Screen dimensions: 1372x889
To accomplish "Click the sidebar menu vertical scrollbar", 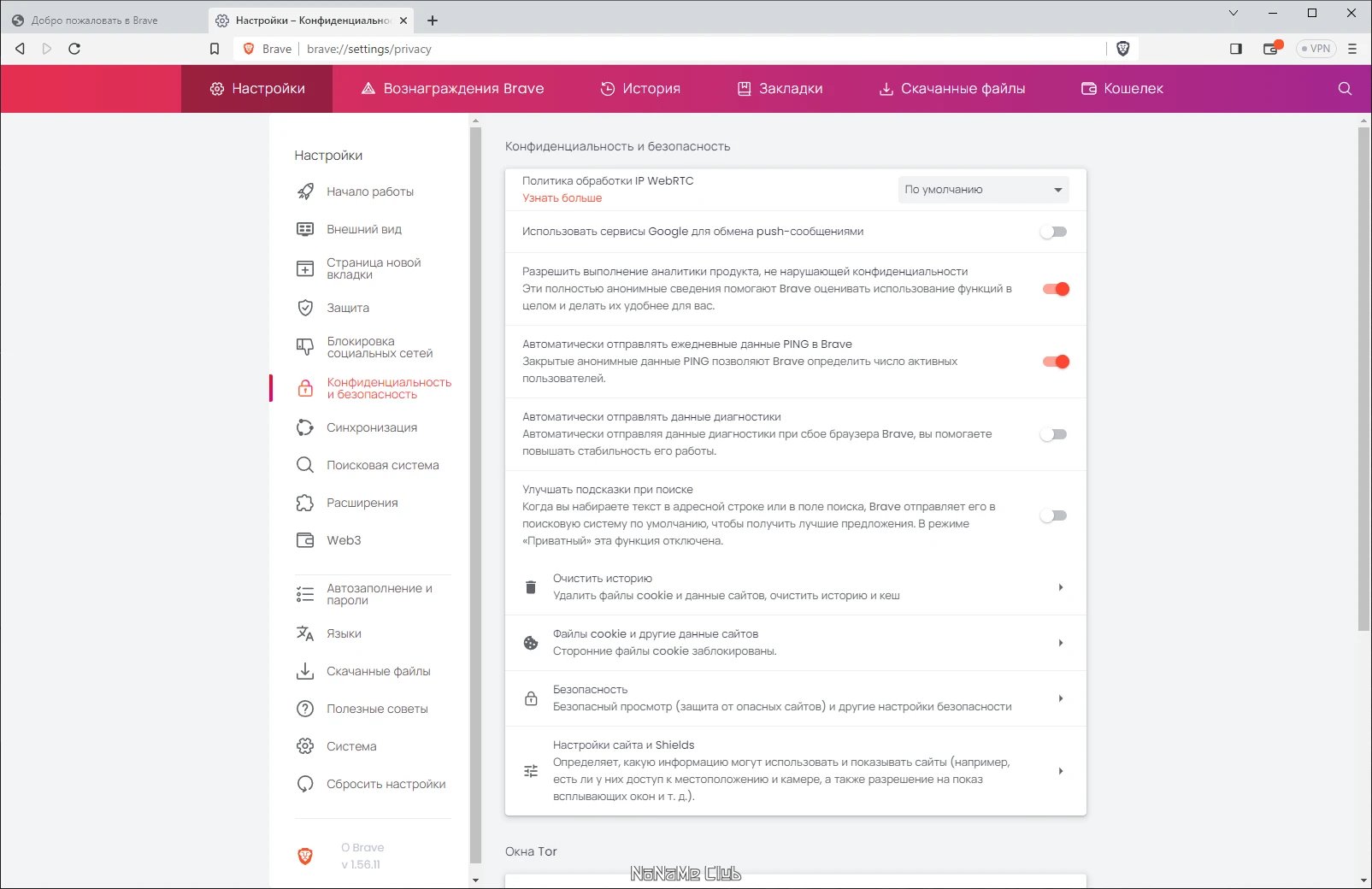I will [x=476, y=496].
